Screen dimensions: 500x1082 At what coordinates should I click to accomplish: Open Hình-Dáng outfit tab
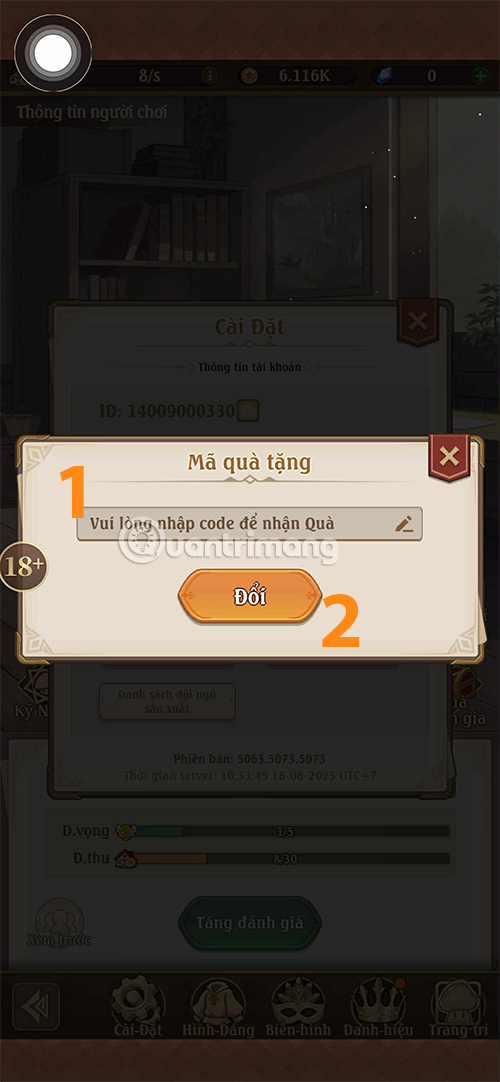[218, 1008]
